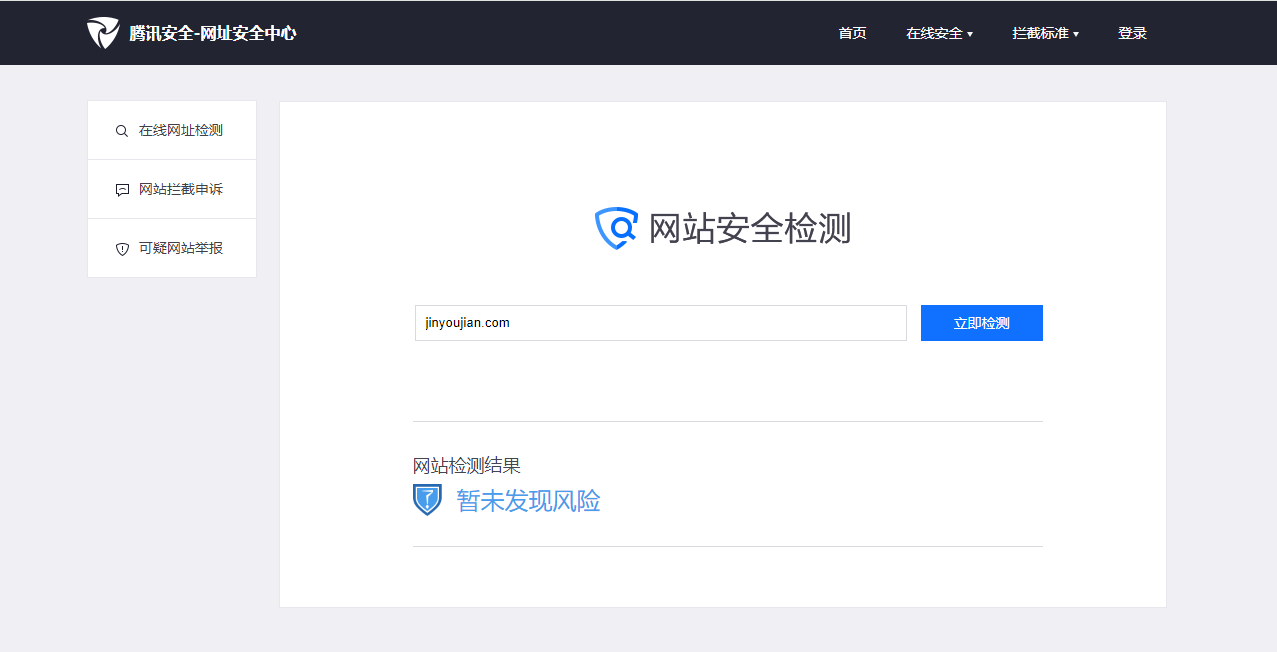Click the 立即检测 button
The height and width of the screenshot is (652, 1277).
tap(982, 323)
